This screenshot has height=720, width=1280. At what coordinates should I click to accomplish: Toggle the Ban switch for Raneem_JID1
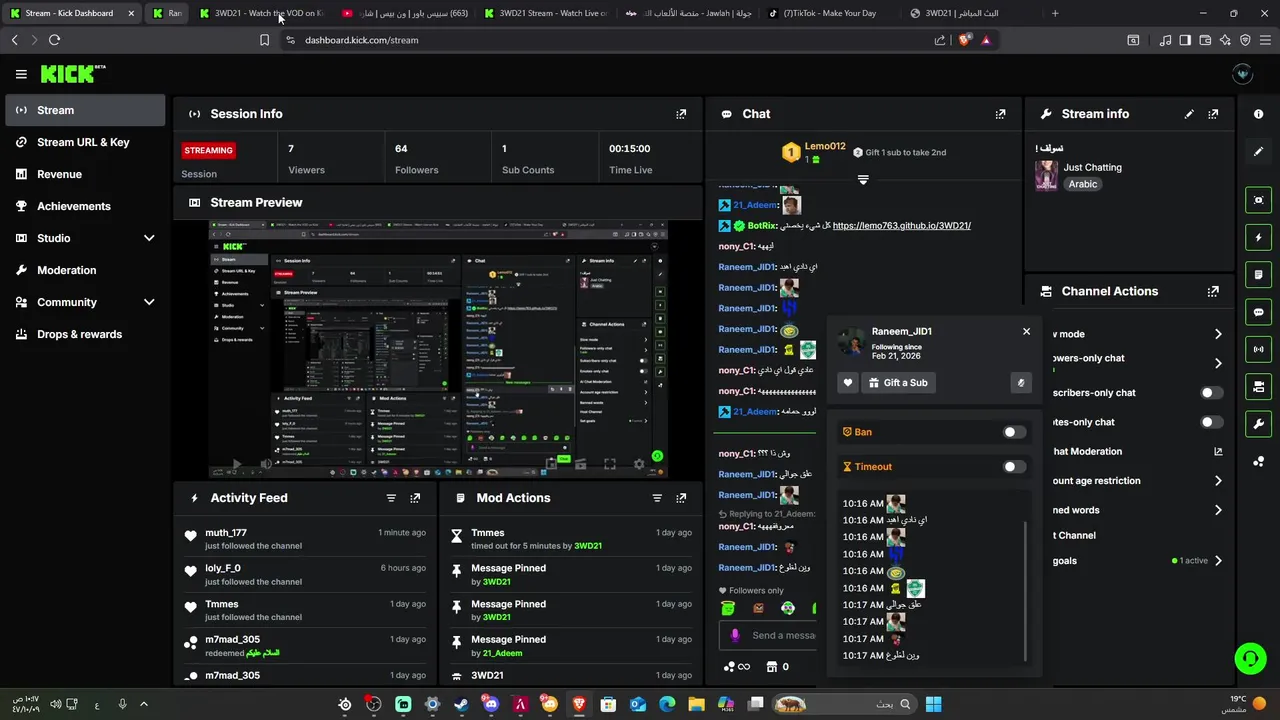point(1014,432)
